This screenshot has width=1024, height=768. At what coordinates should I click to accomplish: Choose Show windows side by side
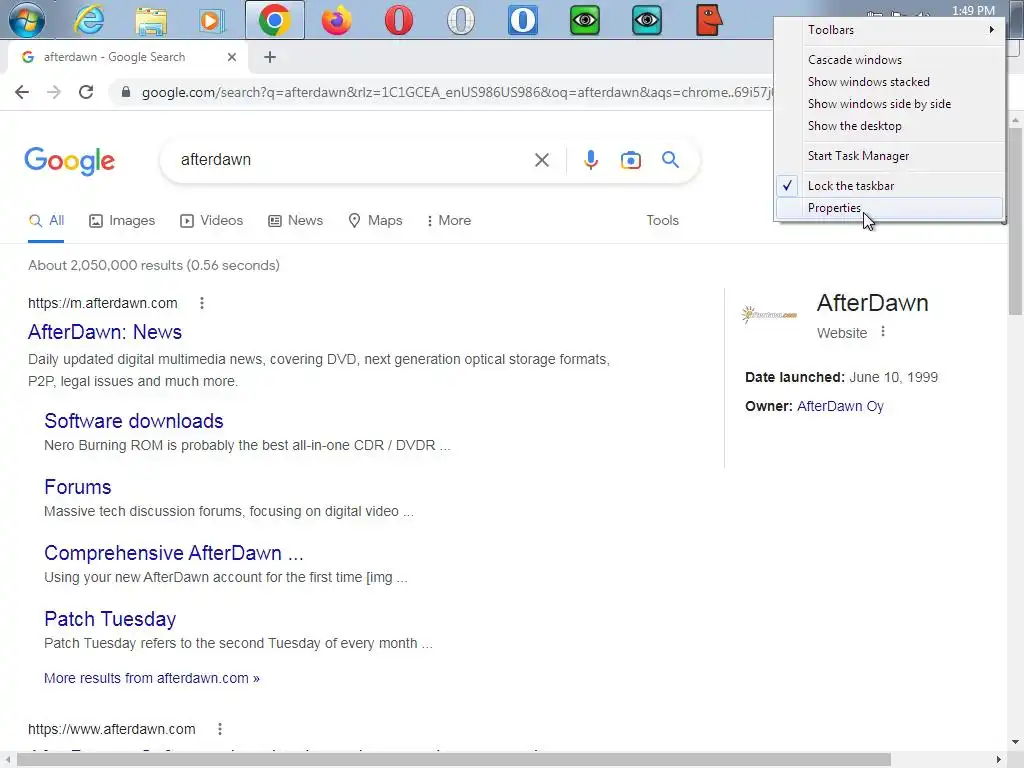(x=889, y=104)
